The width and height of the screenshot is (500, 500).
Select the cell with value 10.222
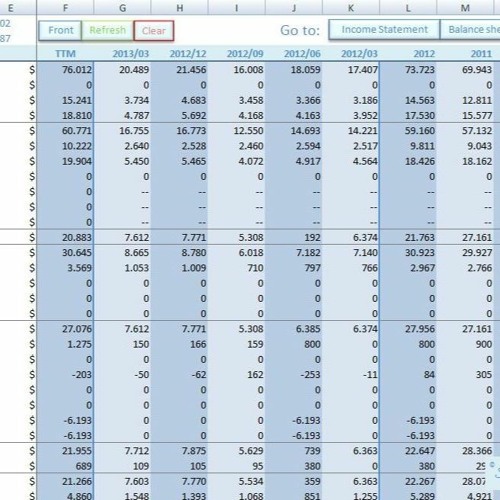coord(65,146)
